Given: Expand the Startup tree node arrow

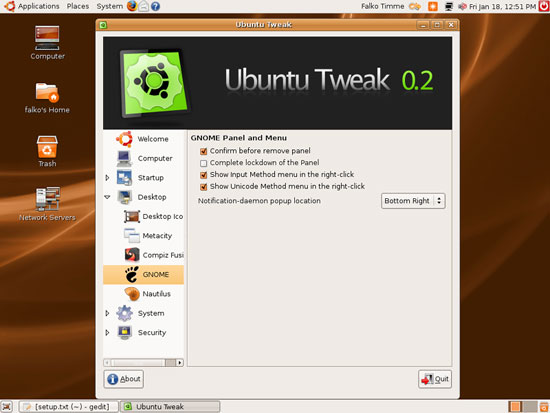Looking at the screenshot, I should point(107,178).
